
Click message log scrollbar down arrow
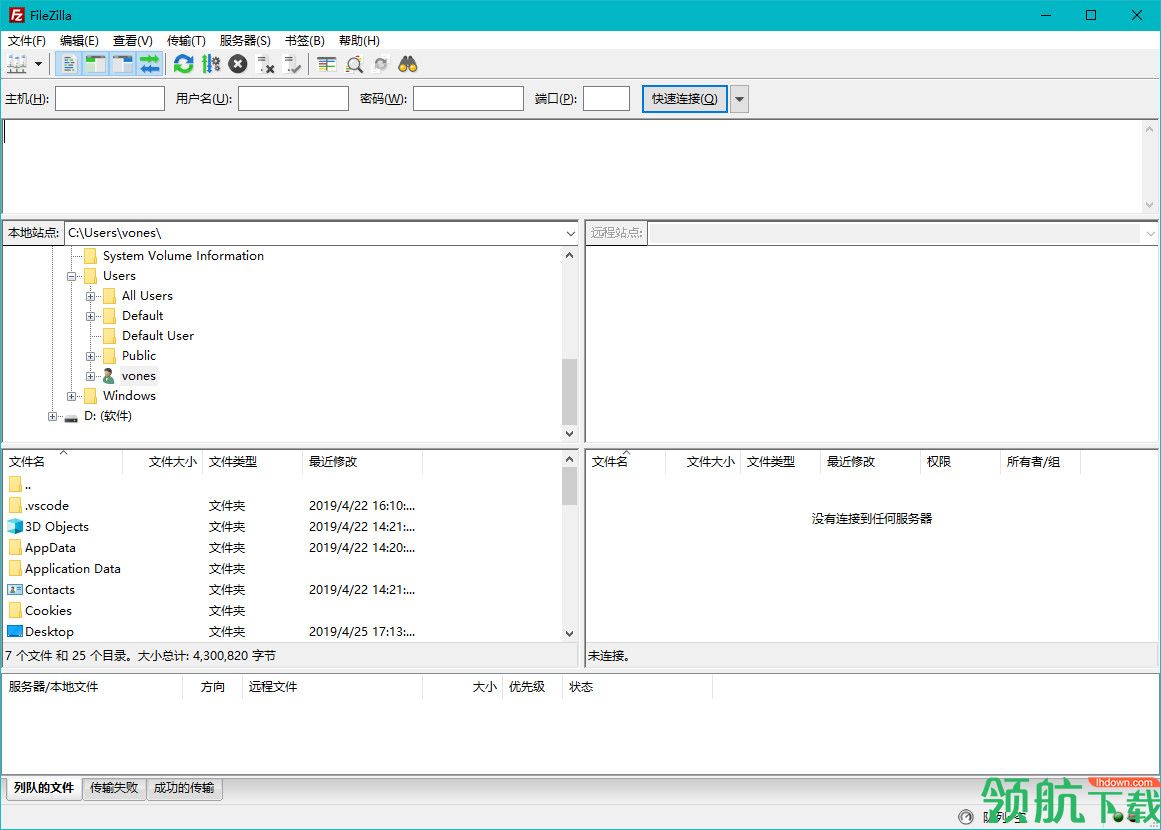(1149, 205)
